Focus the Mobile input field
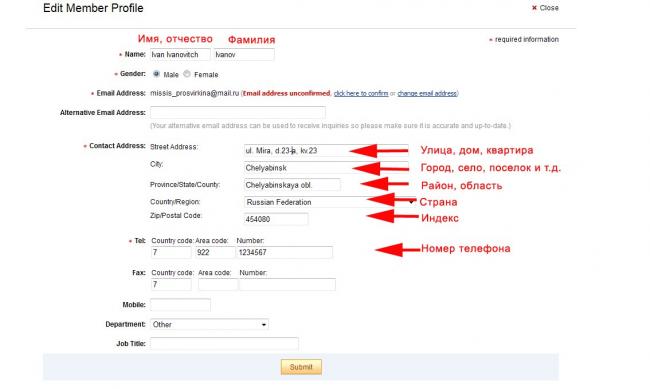 (x=180, y=305)
